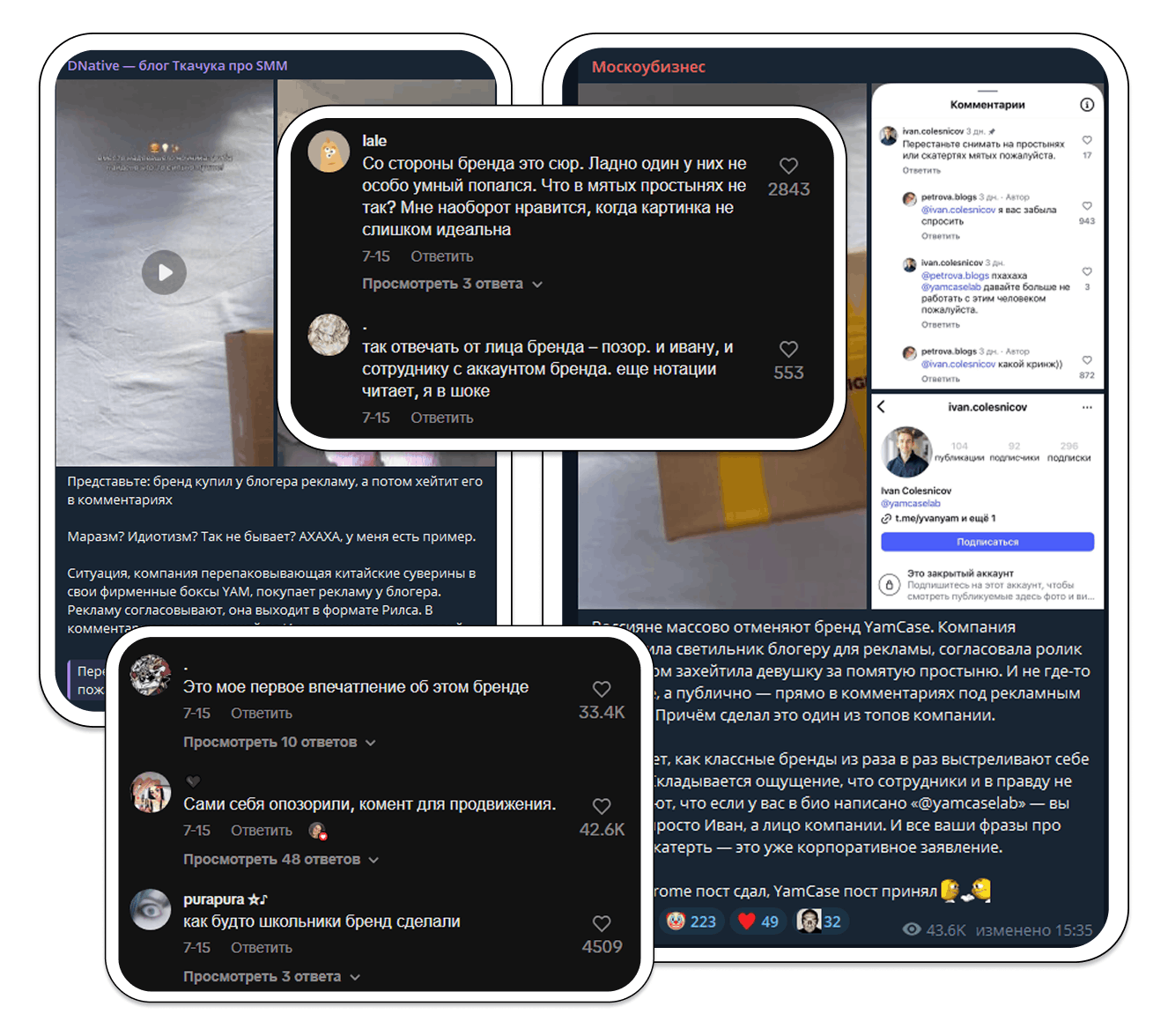1168x1036 pixels.
Task: Open lale's profile avatar
Action: click(329, 152)
